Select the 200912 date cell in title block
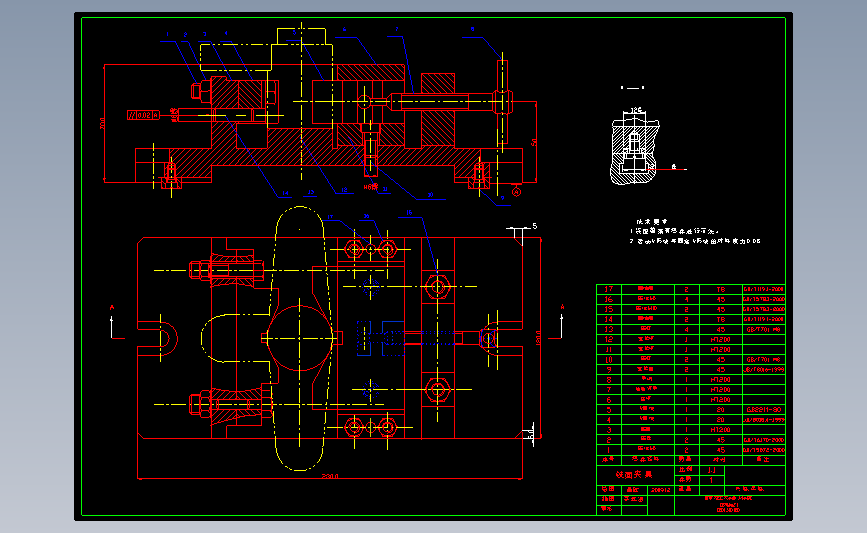Screen dimensions: 867x533 [661, 490]
